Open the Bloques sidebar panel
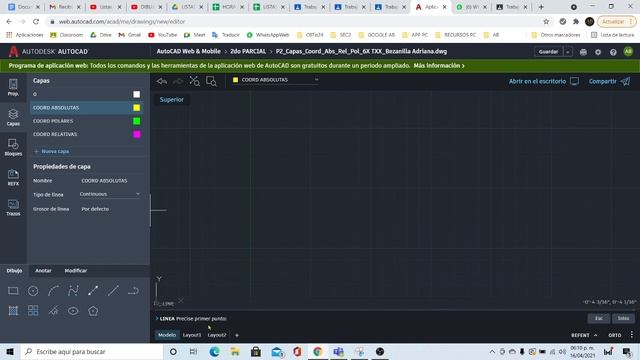This screenshot has height=360, width=640. click(13, 147)
